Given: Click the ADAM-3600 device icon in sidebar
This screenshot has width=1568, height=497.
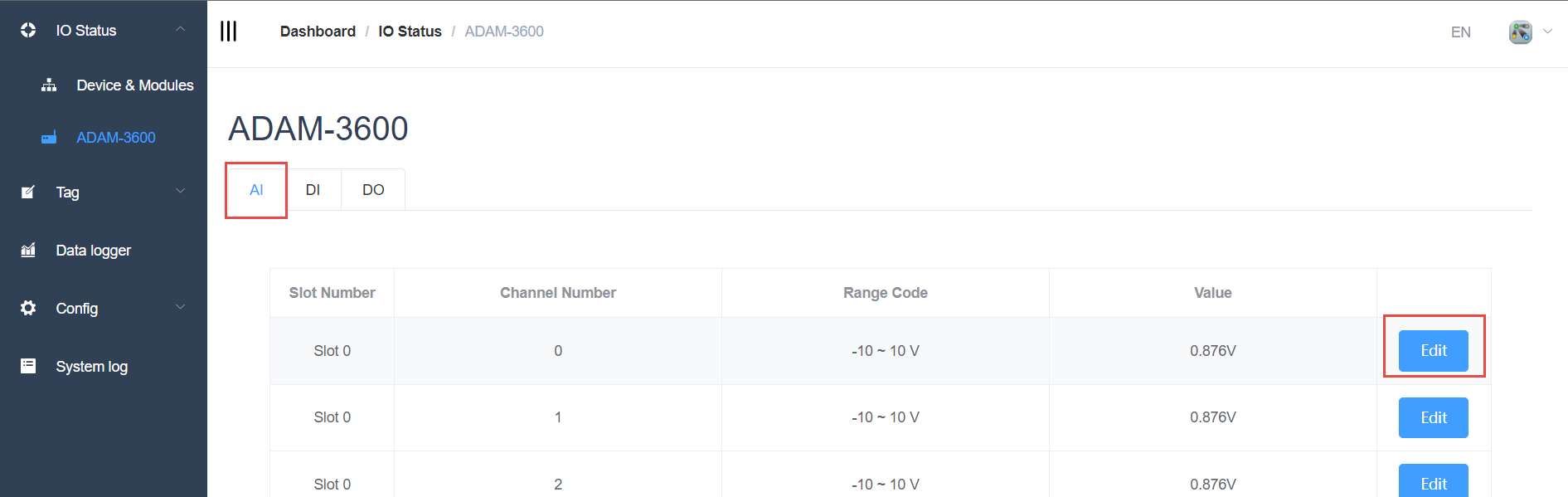Looking at the screenshot, I should 49,138.
